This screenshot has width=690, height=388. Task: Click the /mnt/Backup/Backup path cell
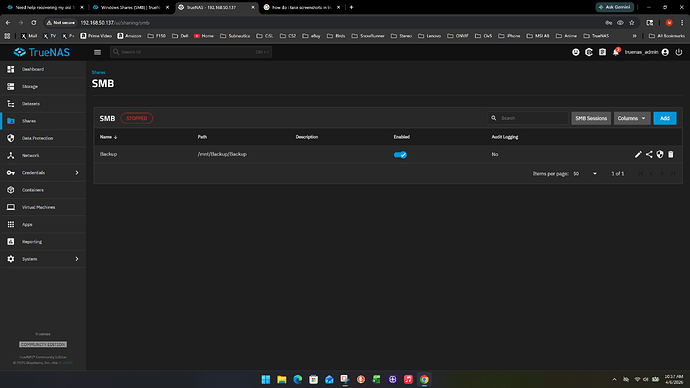[x=222, y=154]
